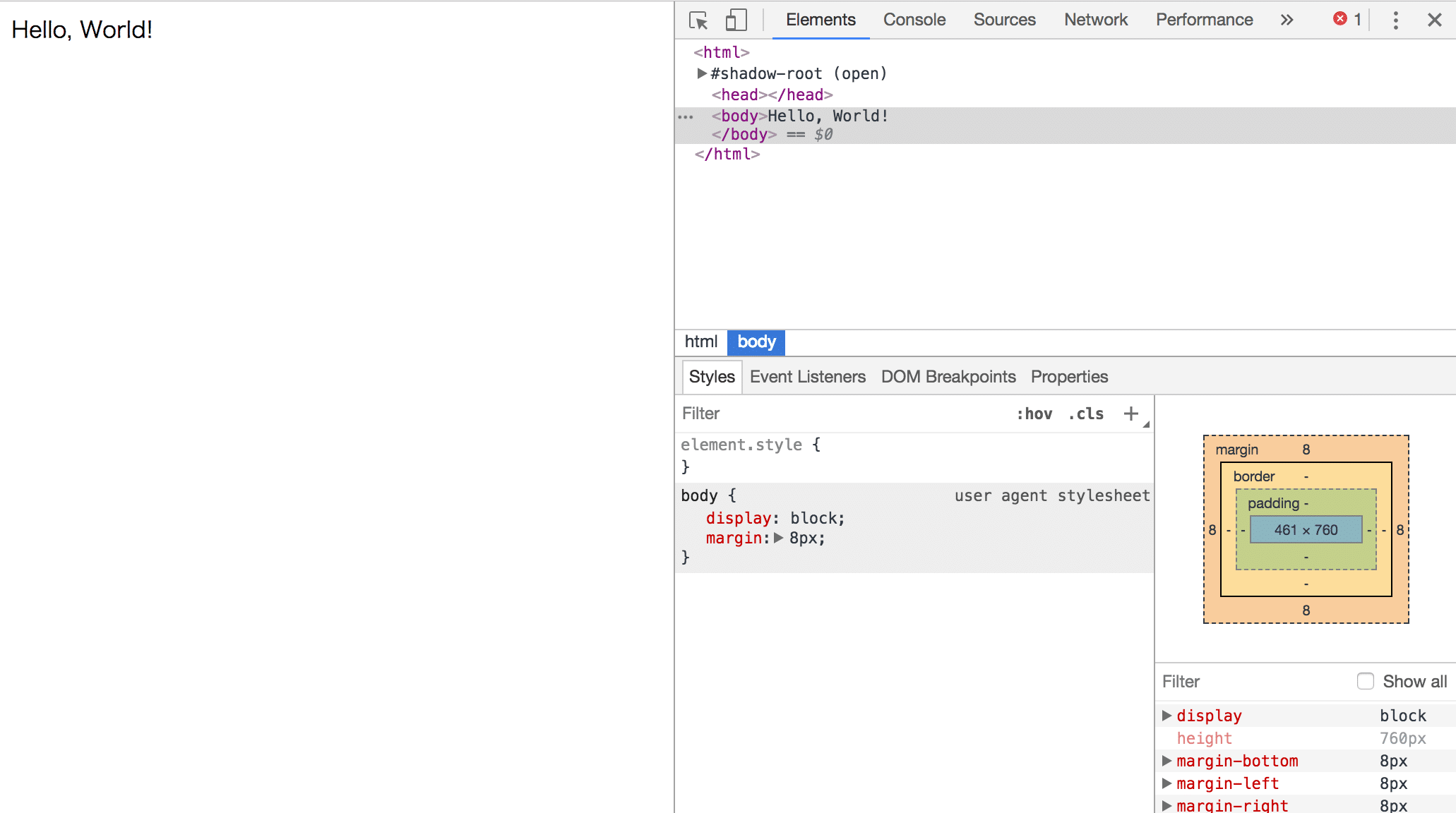Click the border label in box model
The image size is (1456, 813).
(x=1253, y=476)
